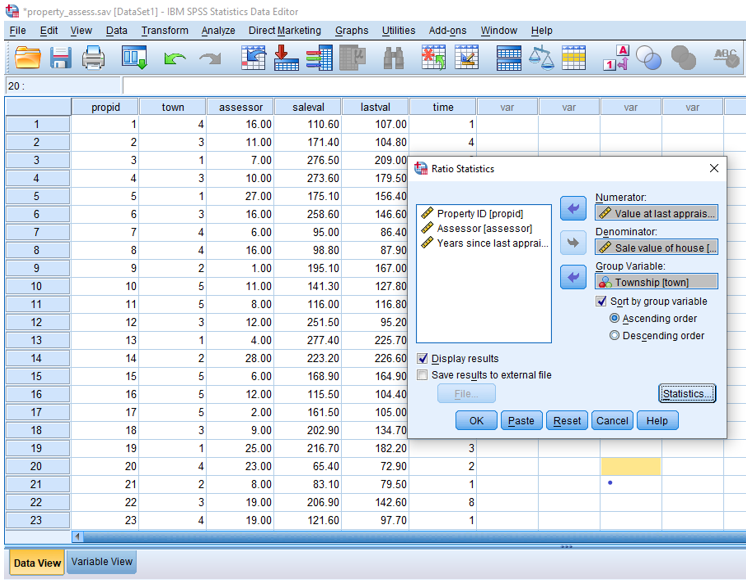Click Paste button in dialog

click(521, 421)
